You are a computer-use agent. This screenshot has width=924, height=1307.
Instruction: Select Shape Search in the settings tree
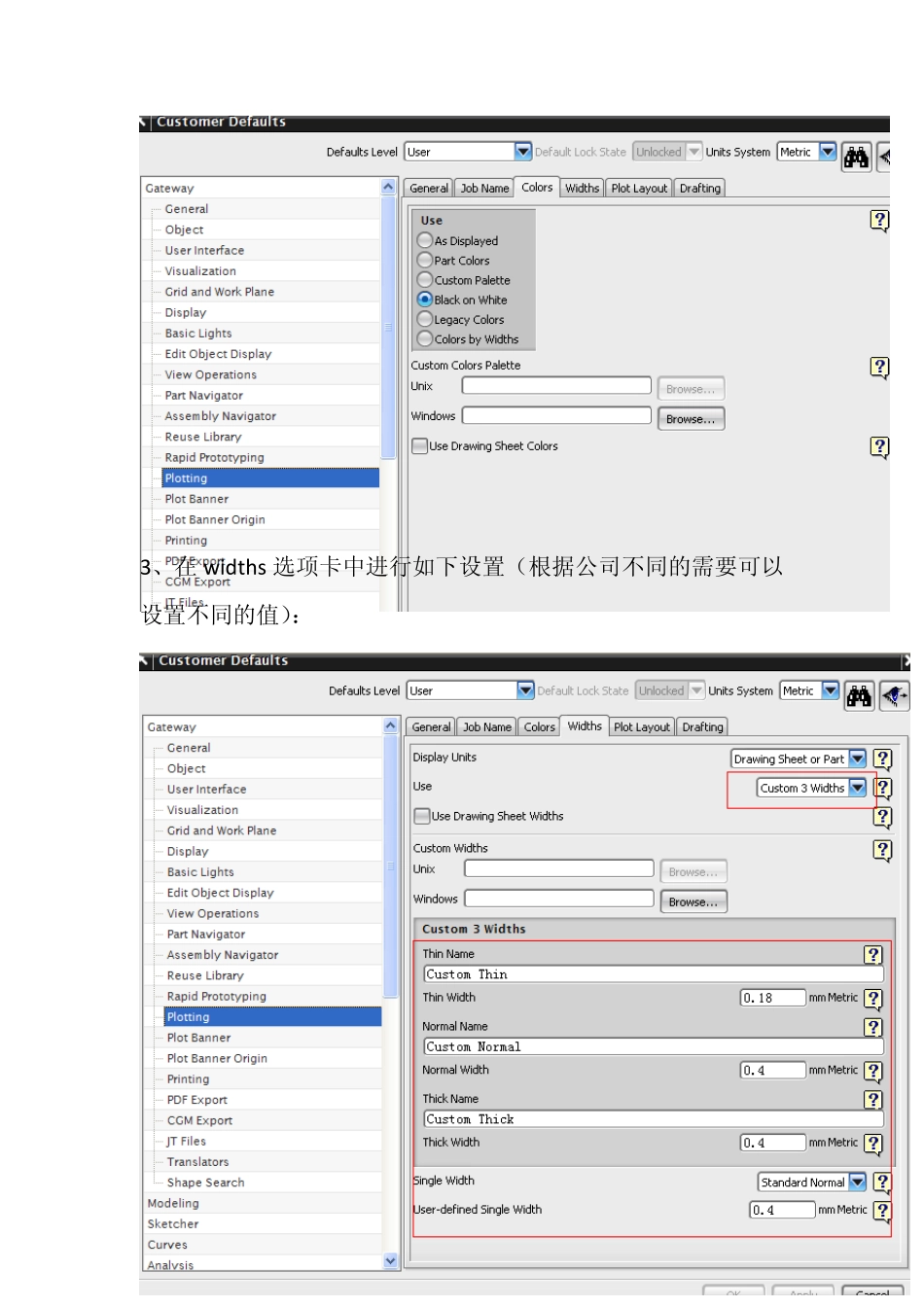click(x=206, y=1183)
